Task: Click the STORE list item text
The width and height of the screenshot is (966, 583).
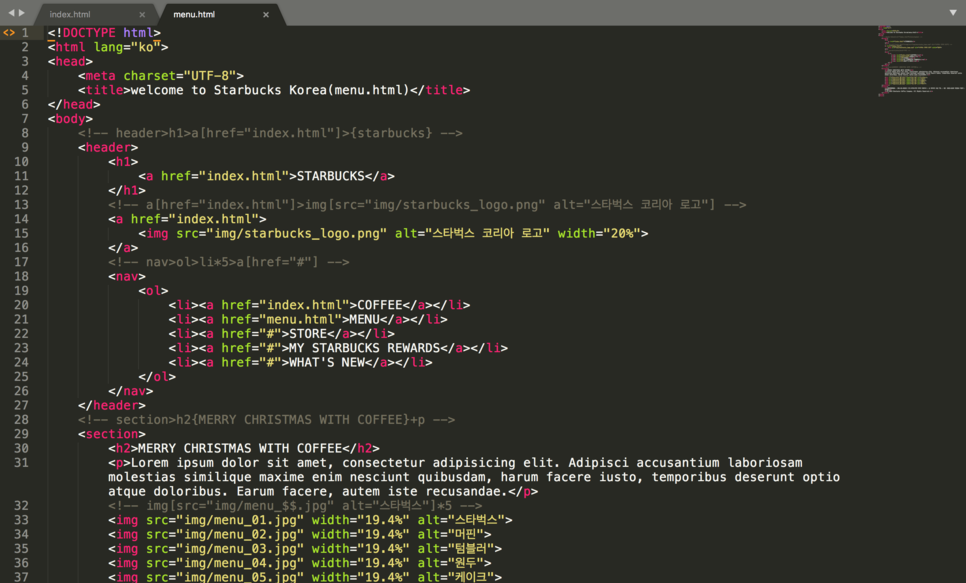Action: (308, 333)
